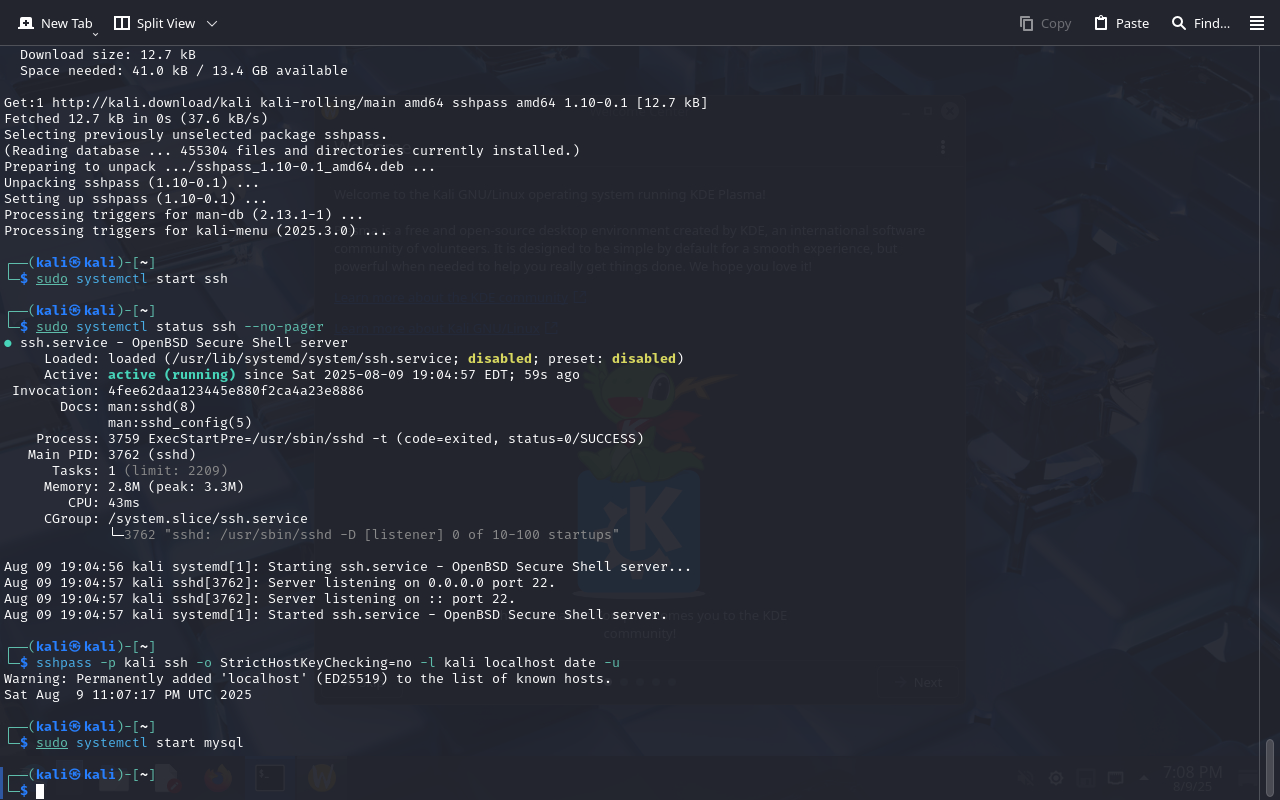
Task: Click the Split View toolbar button
Action: (155, 23)
